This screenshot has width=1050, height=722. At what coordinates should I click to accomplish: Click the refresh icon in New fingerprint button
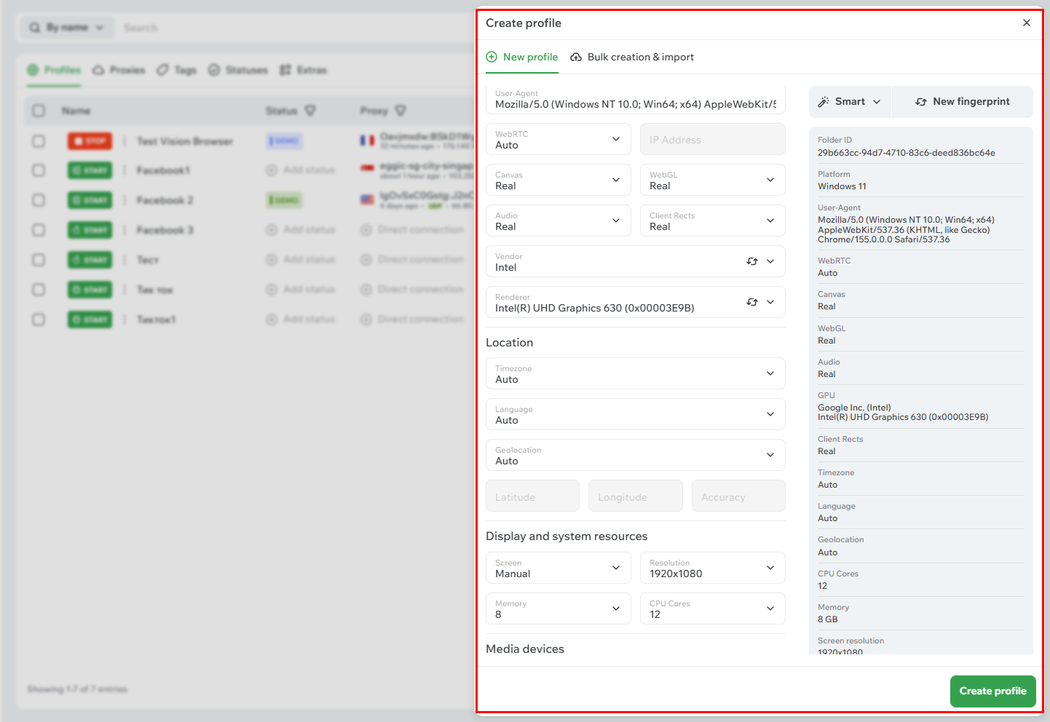point(921,102)
